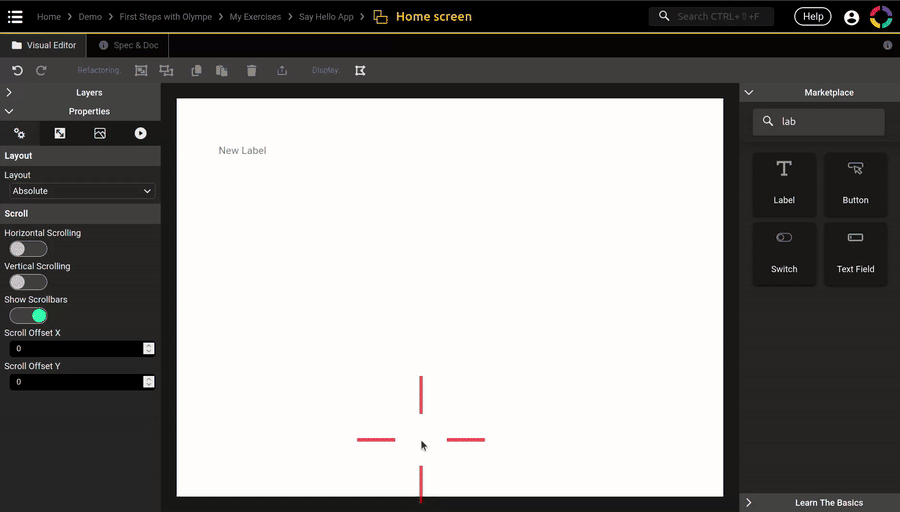Viewport: 900px width, 512px height.
Task: Click the copy icon in toolbar
Action: [196, 70]
